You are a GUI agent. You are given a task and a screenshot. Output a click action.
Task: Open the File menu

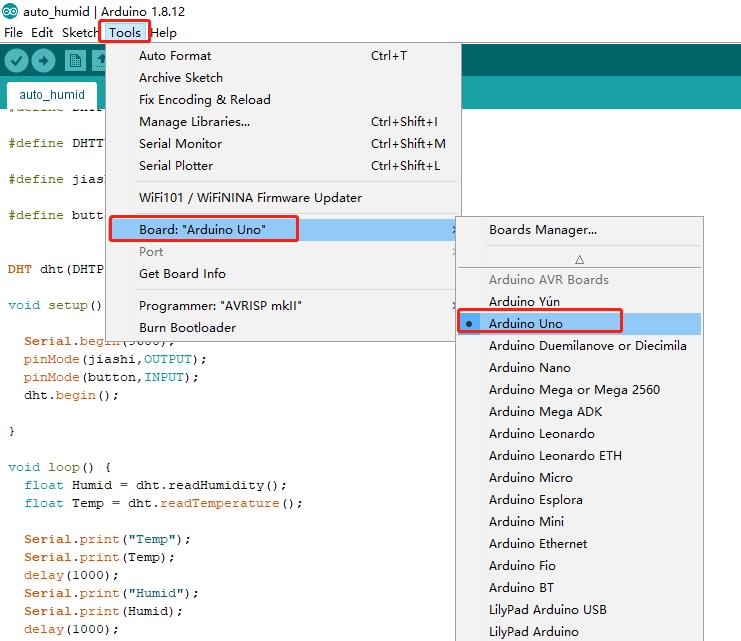pos(13,32)
